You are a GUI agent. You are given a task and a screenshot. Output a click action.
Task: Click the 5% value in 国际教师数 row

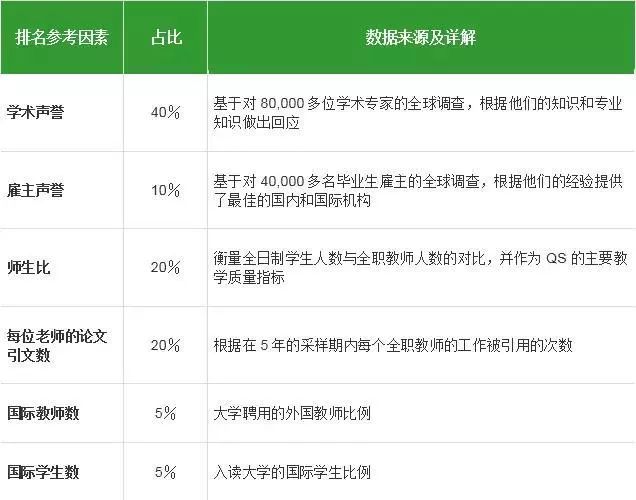click(x=165, y=412)
